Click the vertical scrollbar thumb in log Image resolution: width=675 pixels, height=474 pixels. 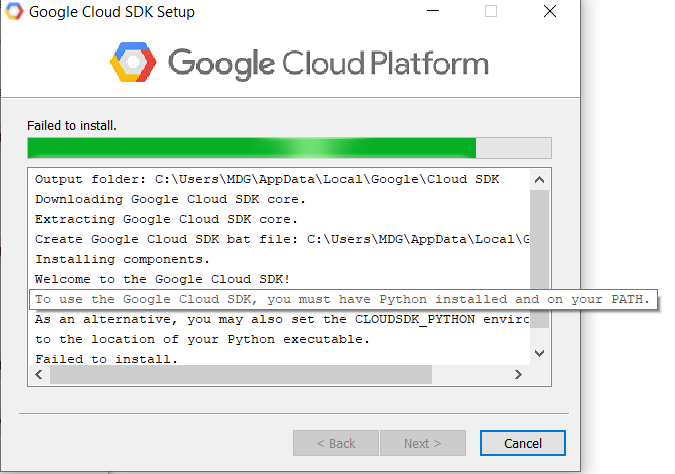point(540,255)
